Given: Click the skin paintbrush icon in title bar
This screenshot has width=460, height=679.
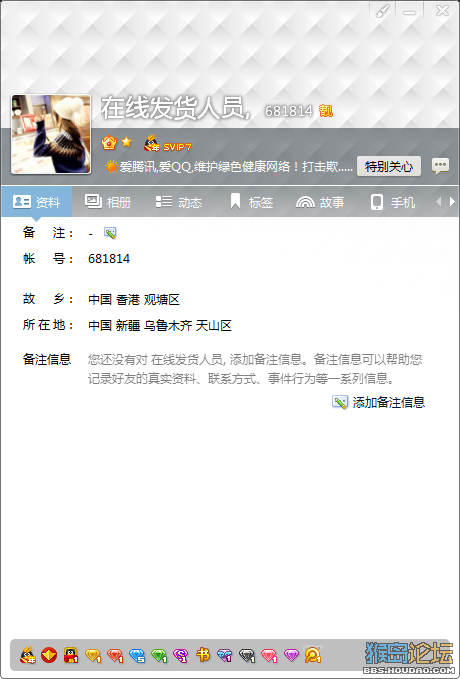Looking at the screenshot, I should point(382,12).
